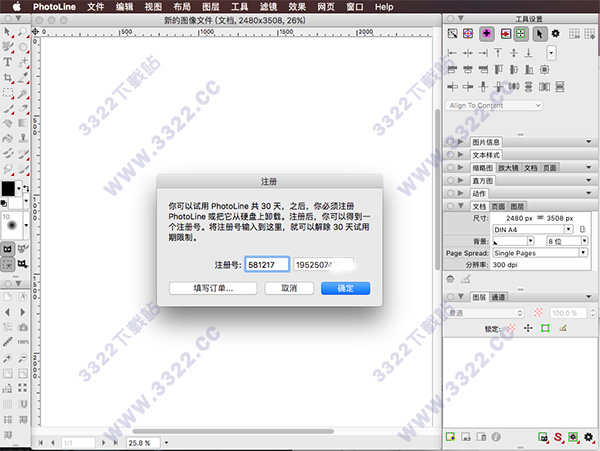Expand the 文本样式 panel triangle
Screen dimensions: 600x451
pos(461,155)
